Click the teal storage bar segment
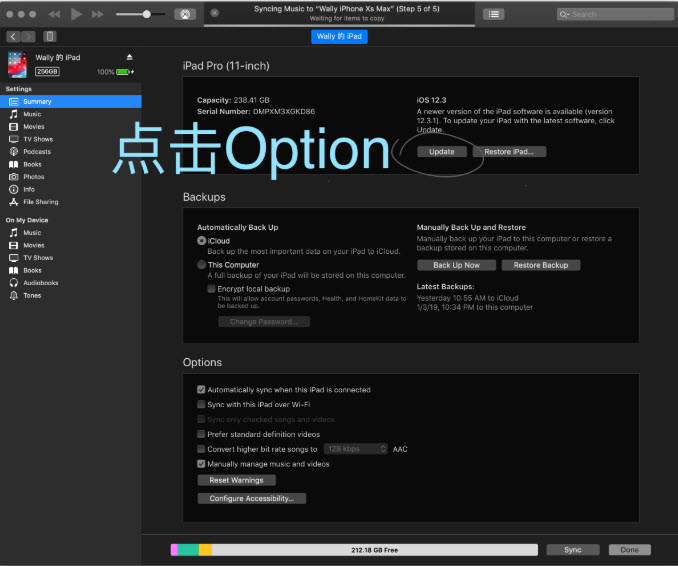Viewport: 678px width, 566px height. click(189, 550)
